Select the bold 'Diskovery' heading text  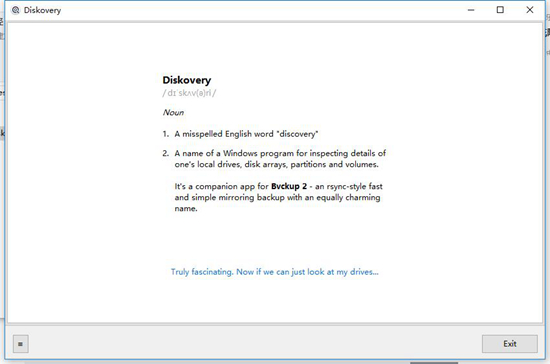[x=187, y=80]
